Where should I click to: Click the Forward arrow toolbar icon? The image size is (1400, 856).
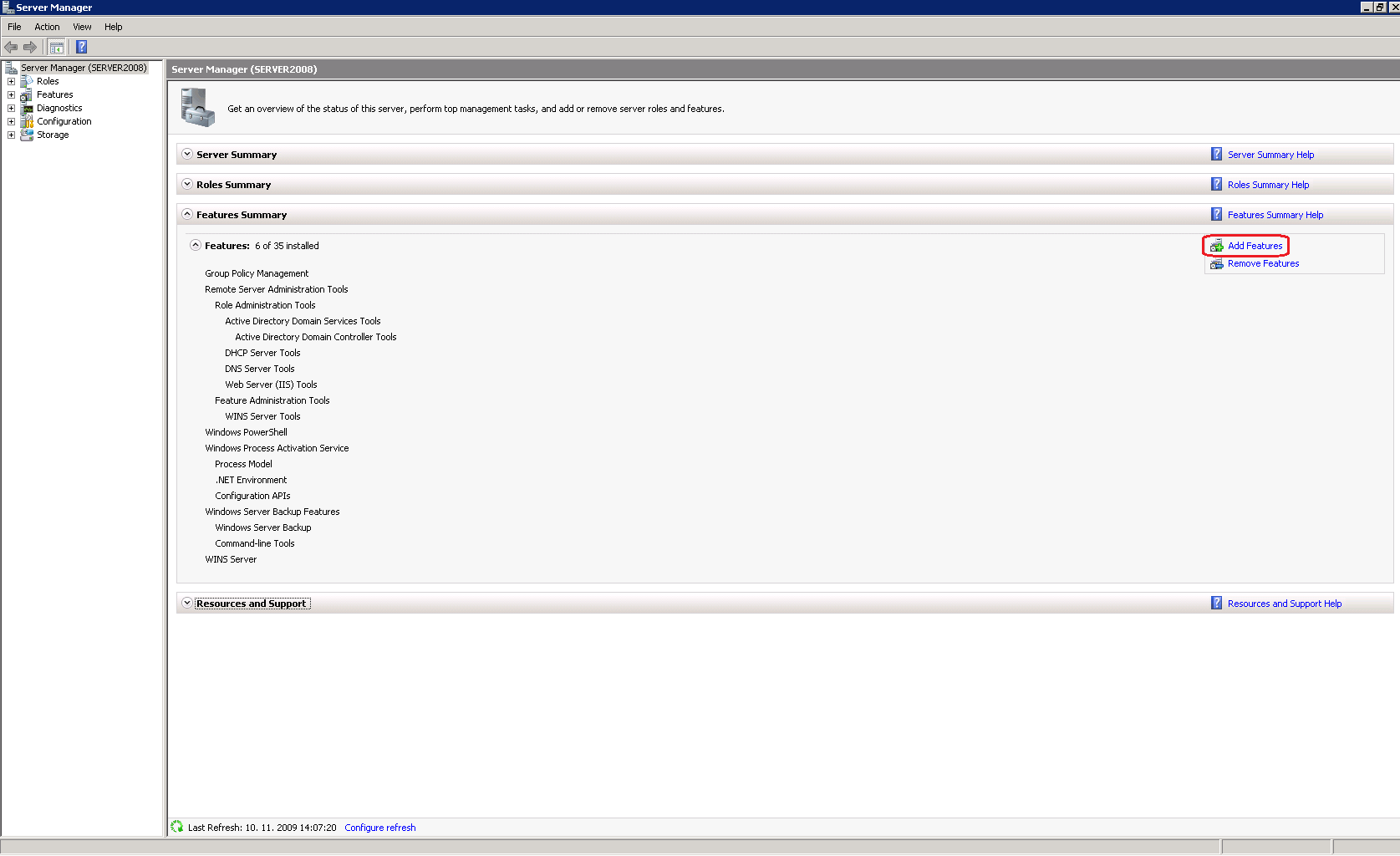click(x=30, y=47)
